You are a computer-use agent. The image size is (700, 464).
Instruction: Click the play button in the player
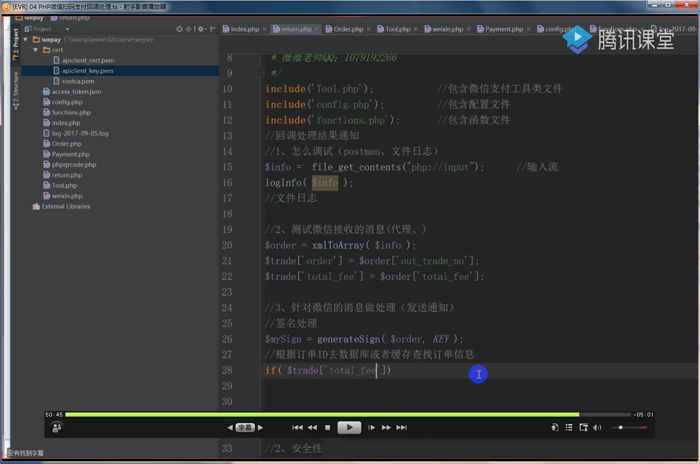(348, 427)
